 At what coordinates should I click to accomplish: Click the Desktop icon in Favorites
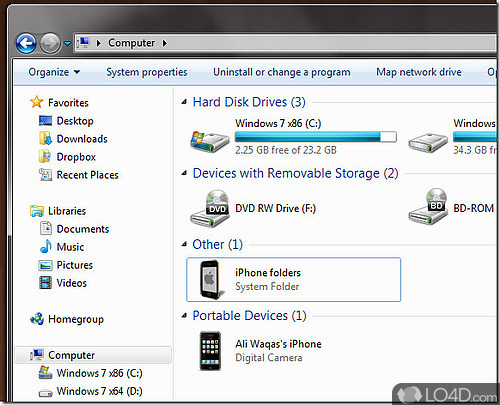(x=45, y=121)
